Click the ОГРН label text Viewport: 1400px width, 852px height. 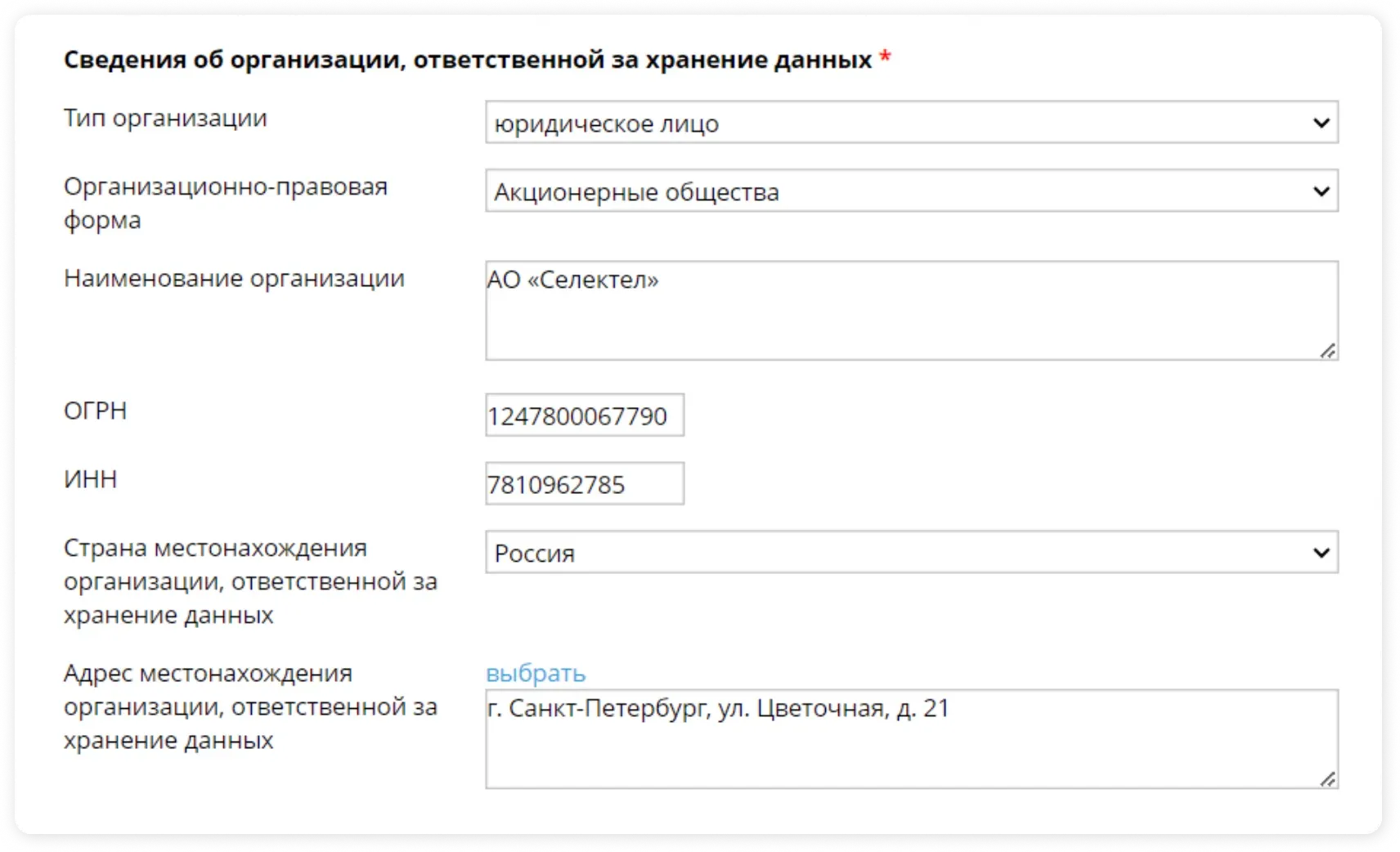click(96, 410)
